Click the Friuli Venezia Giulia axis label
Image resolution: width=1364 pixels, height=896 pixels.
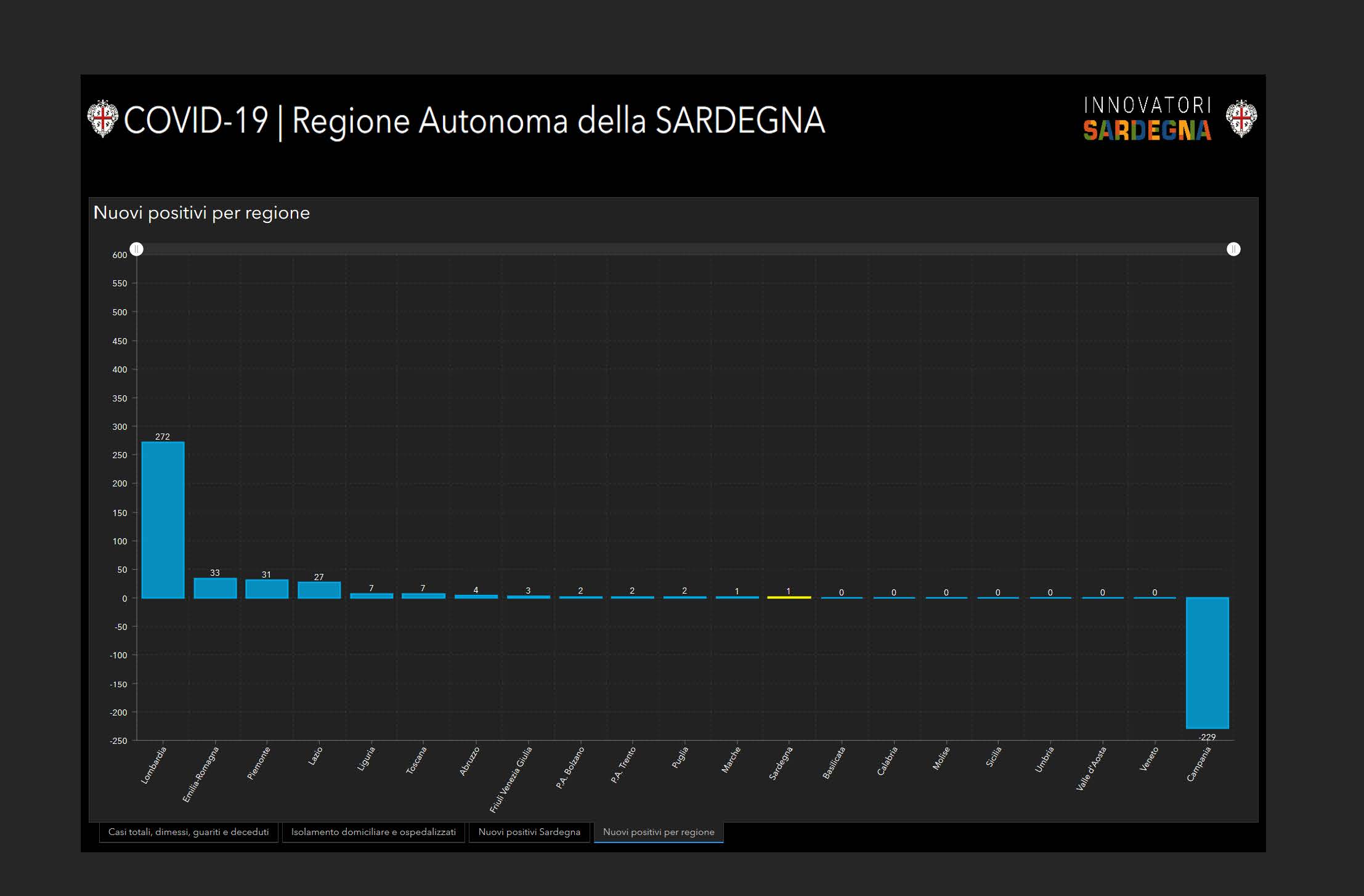(511, 779)
